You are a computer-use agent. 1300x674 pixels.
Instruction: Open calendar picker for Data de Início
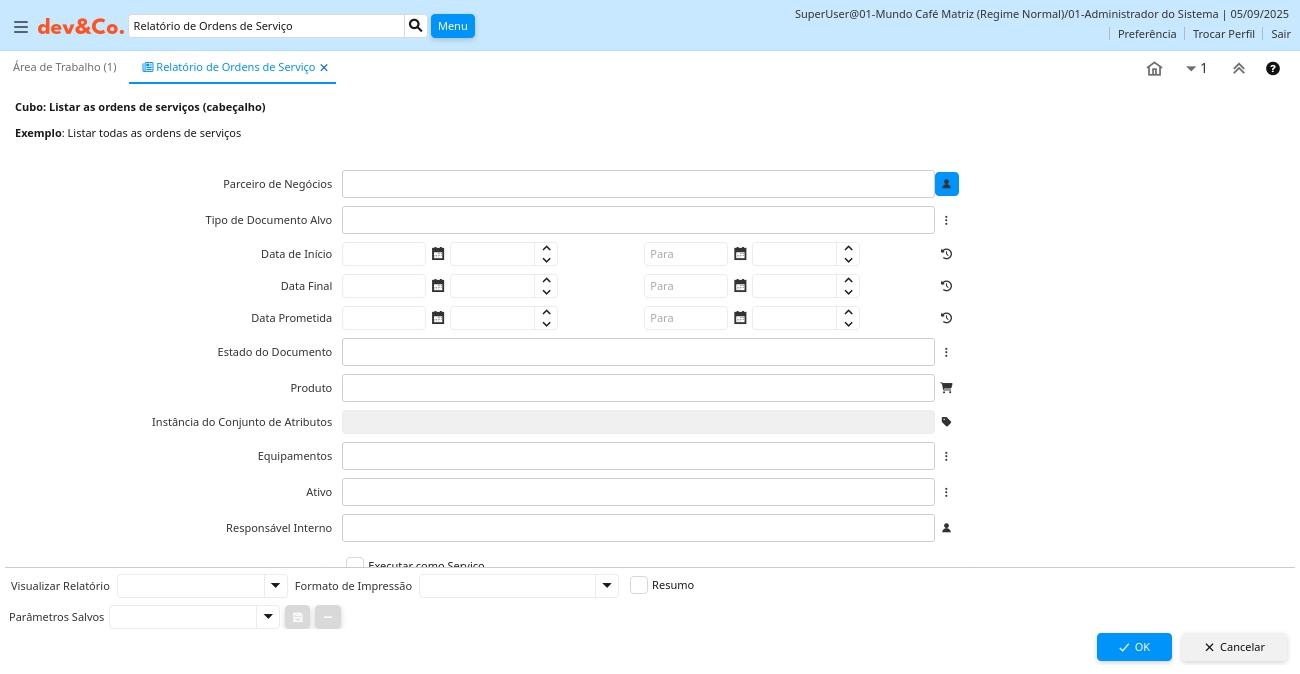(438, 254)
